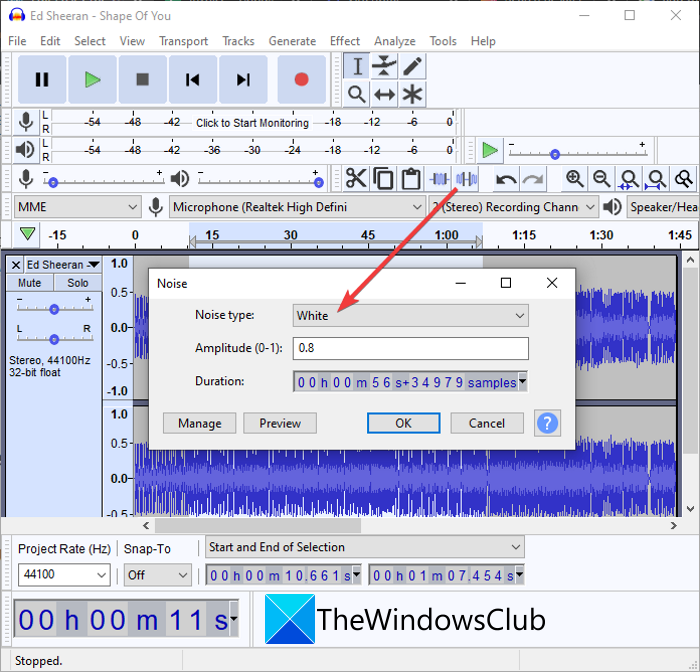Click the Trim audio outside selection icon
This screenshot has height=672, width=700.
click(x=439, y=179)
